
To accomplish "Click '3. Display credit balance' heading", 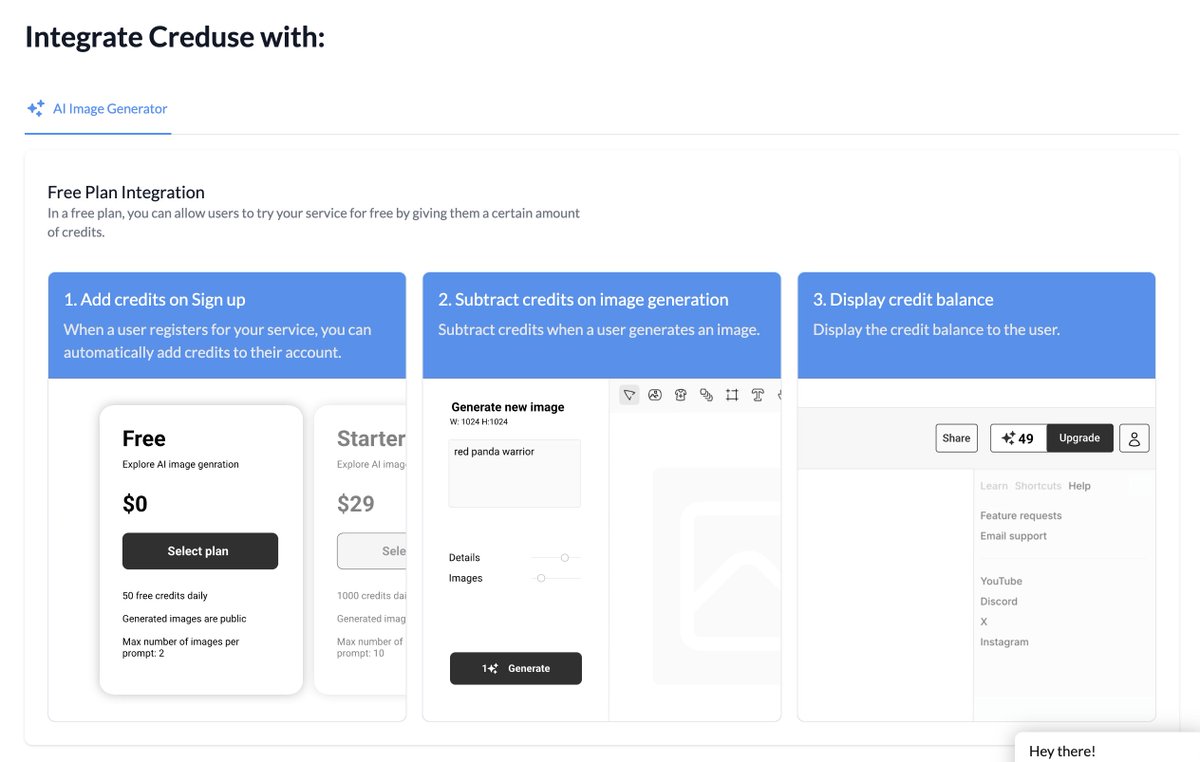I will [x=903, y=300].
